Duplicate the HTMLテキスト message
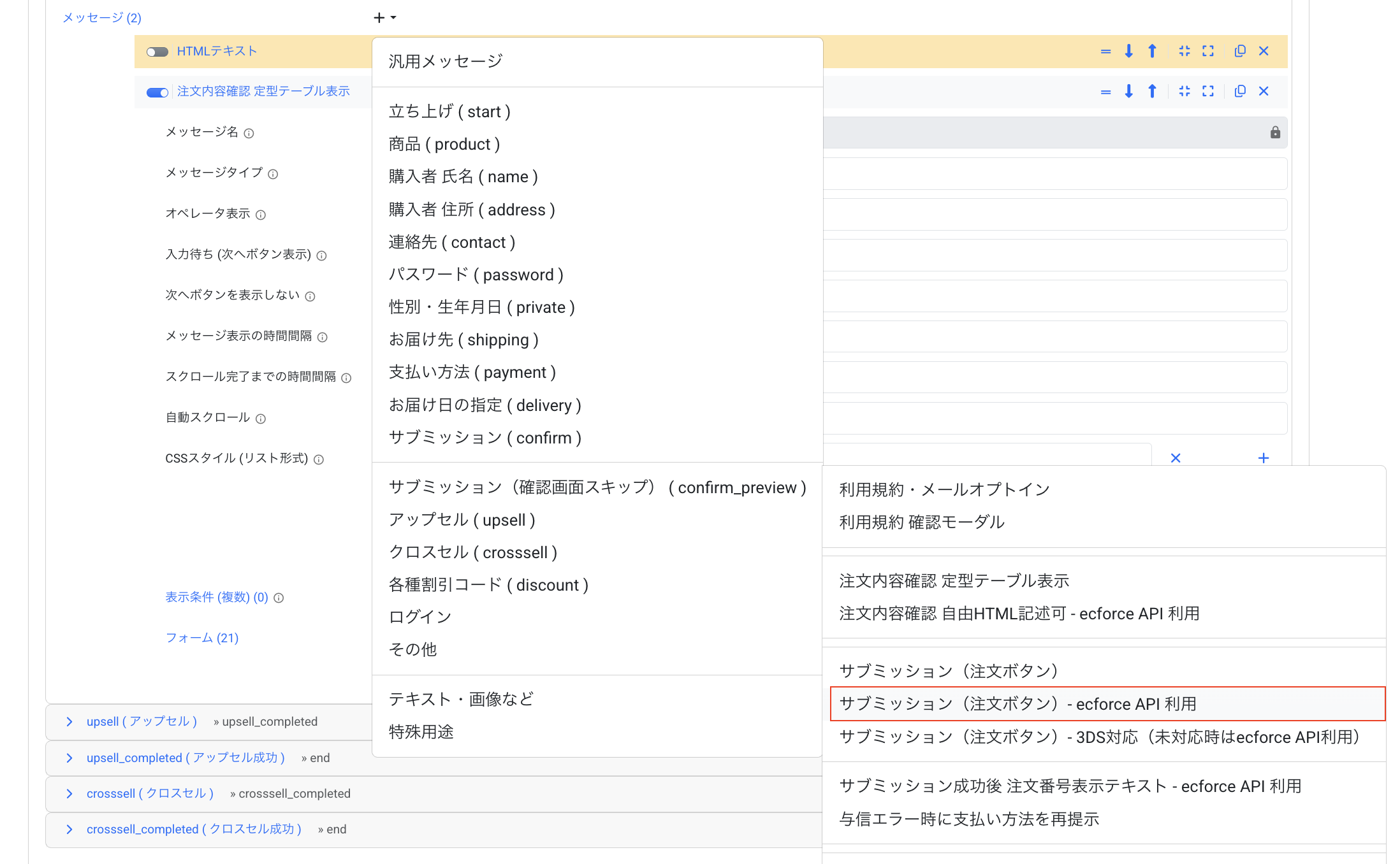The height and width of the screenshot is (864, 1400). 1240,51
